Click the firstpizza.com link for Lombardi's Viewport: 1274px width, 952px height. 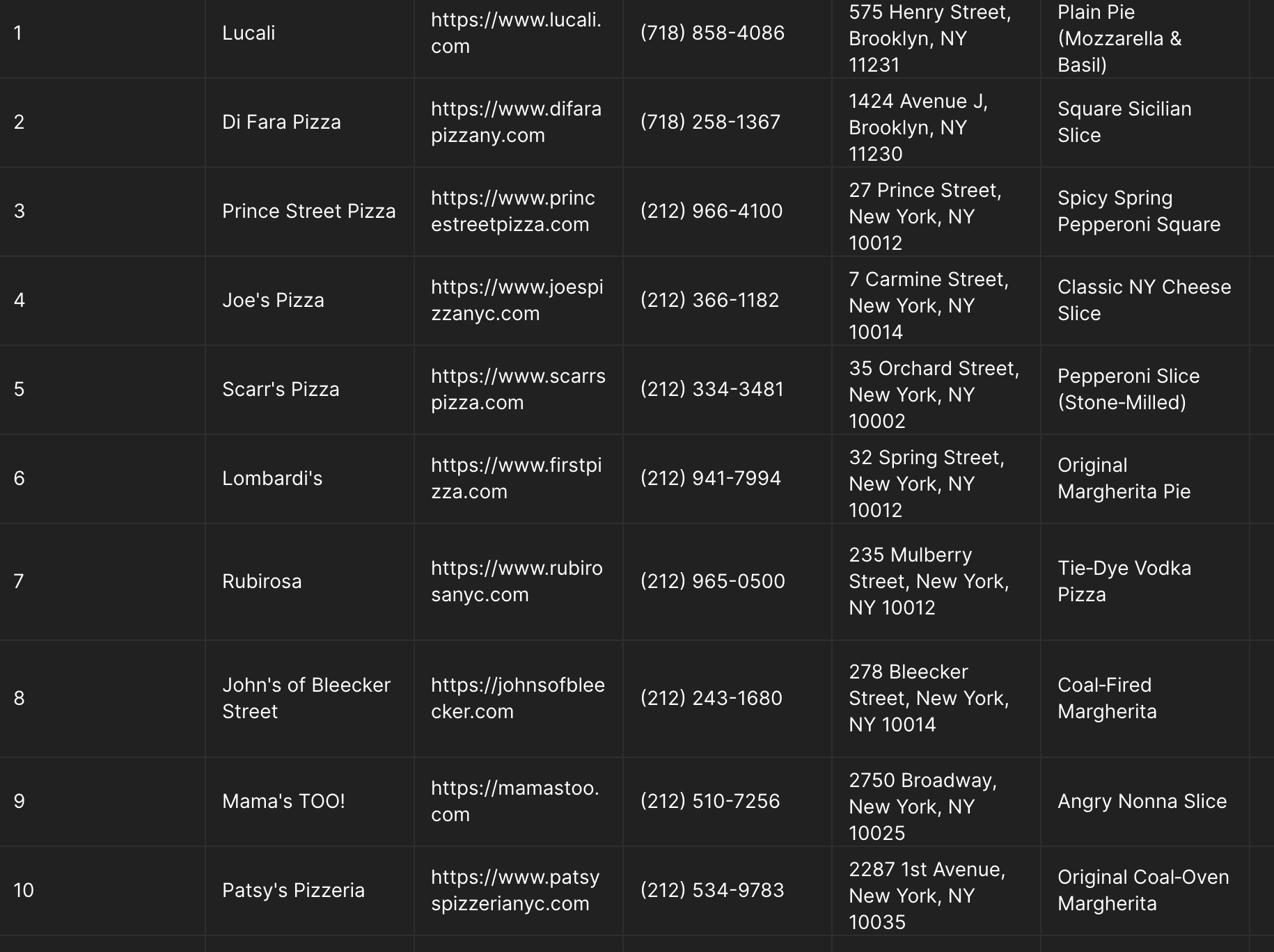(516, 478)
